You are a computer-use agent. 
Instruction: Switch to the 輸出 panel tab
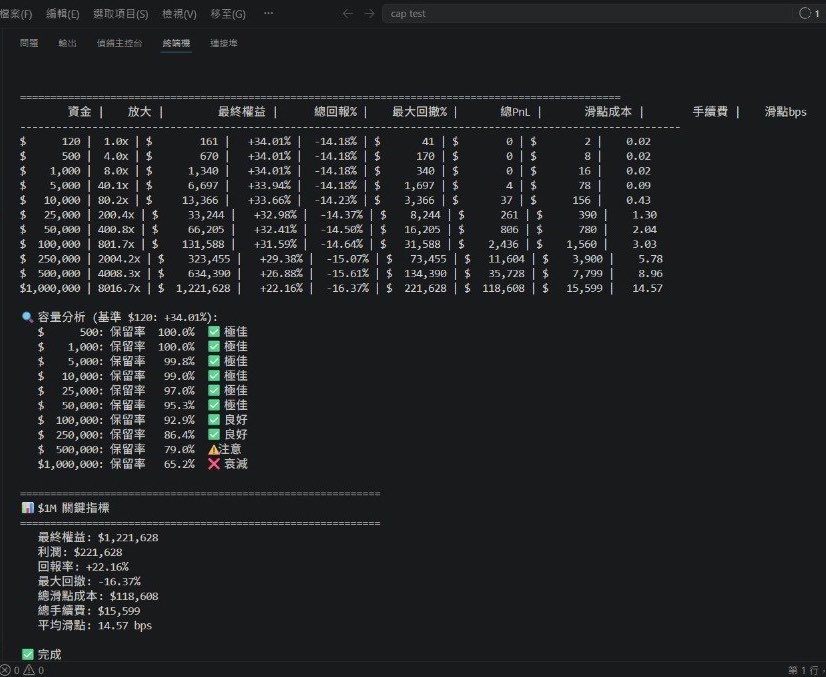[x=67, y=43]
